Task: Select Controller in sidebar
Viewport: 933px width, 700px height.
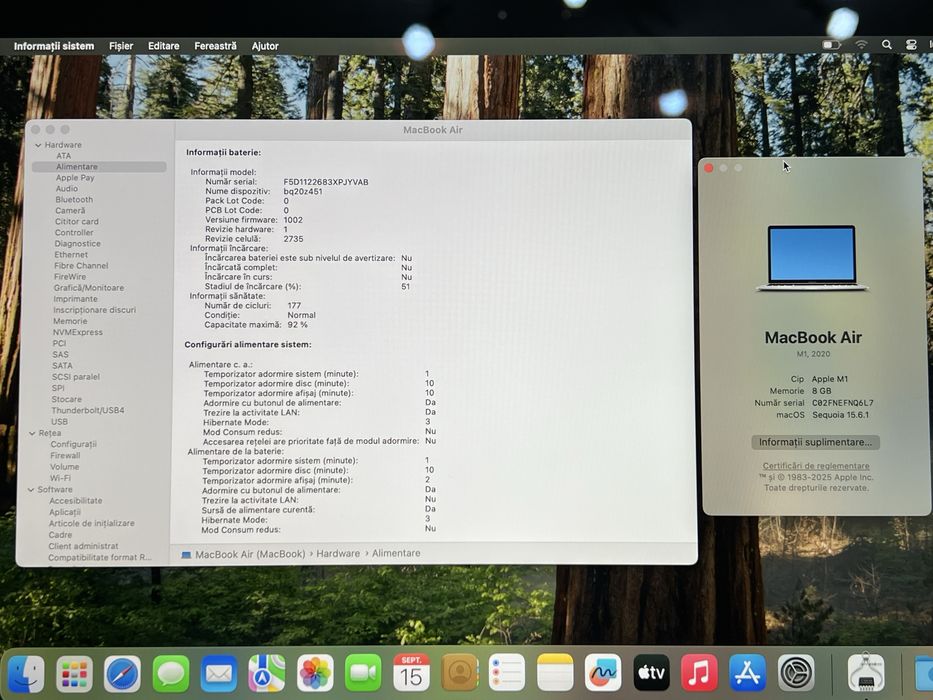Action: point(74,233)
